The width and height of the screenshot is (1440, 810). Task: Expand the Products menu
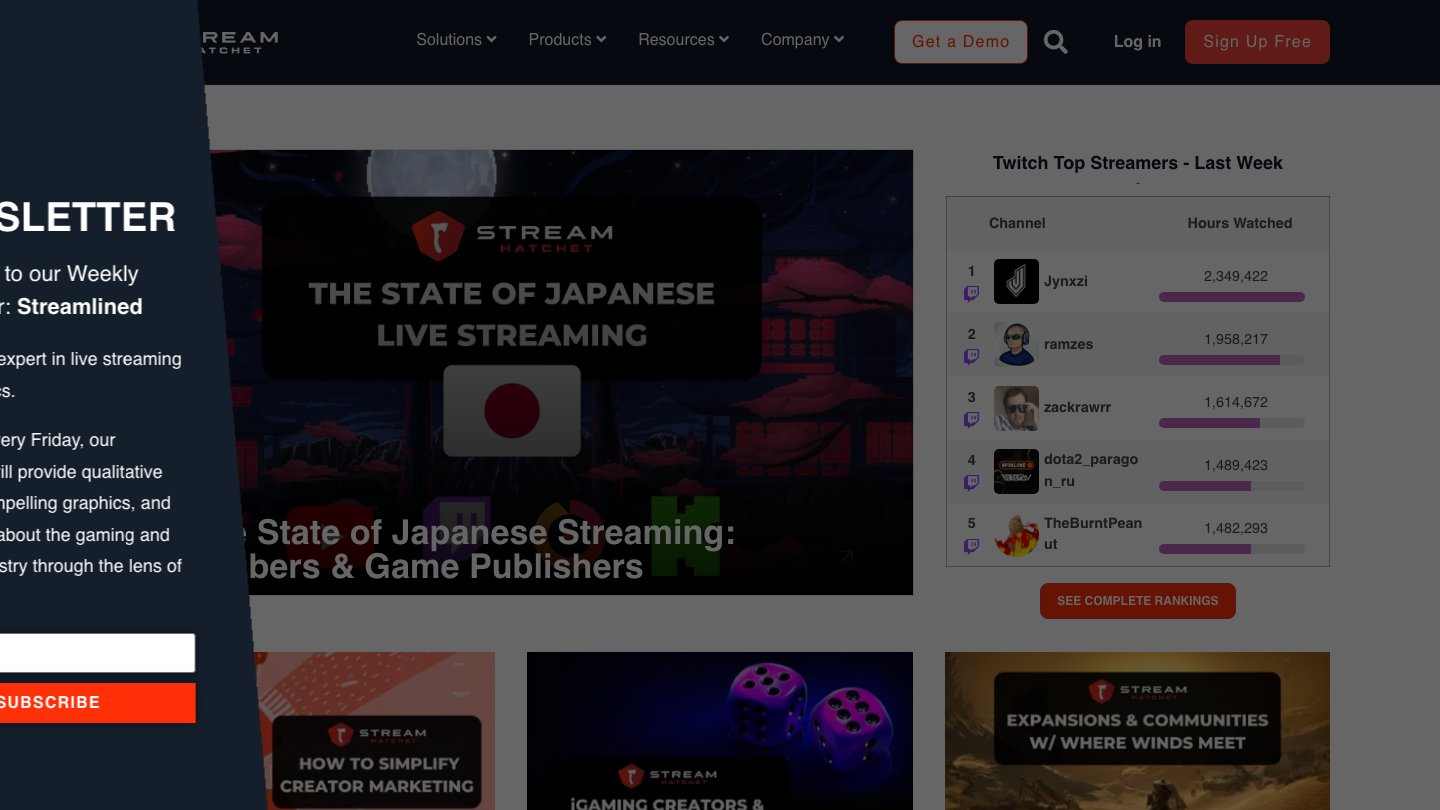pos(567,40)
